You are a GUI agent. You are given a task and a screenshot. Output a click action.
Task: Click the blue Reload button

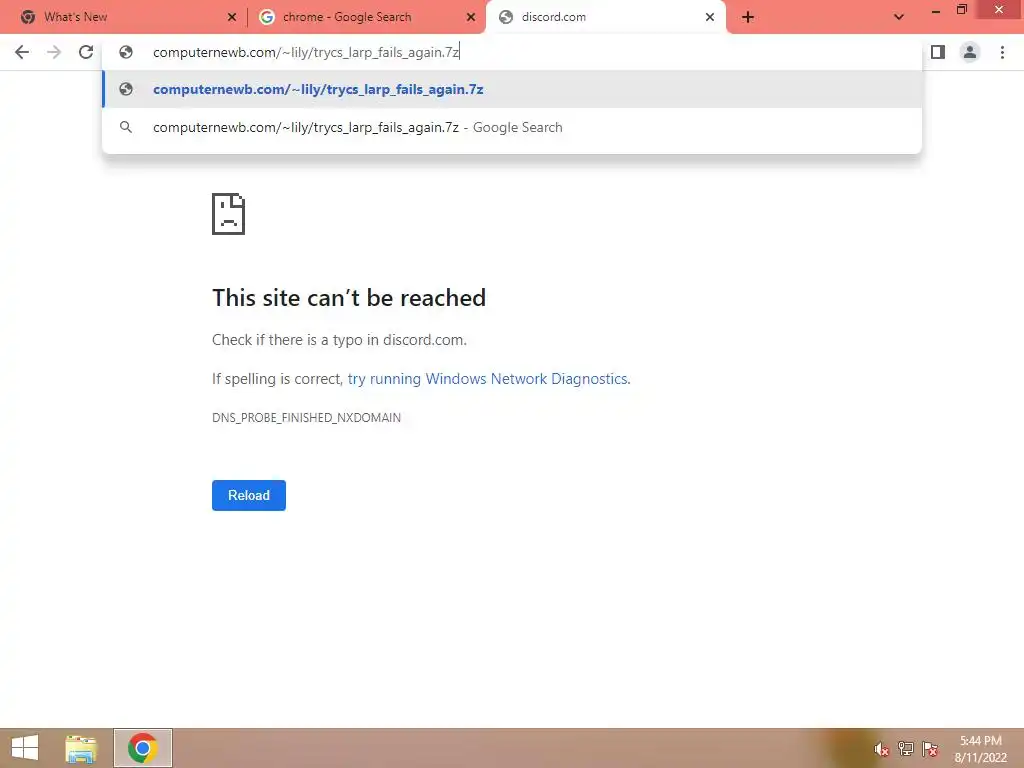point(249,496)
